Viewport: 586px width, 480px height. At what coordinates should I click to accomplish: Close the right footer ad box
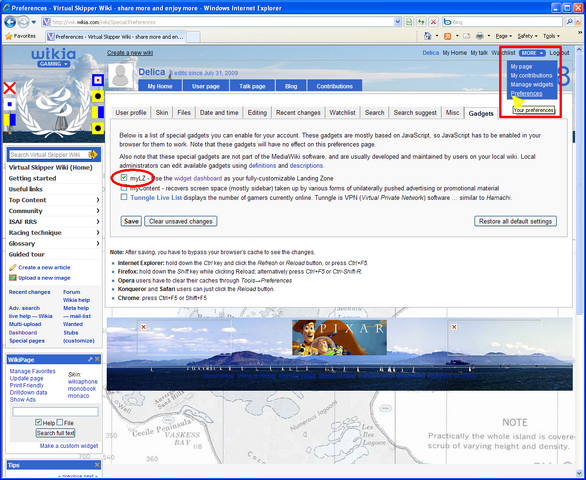(x=454, y=327)
